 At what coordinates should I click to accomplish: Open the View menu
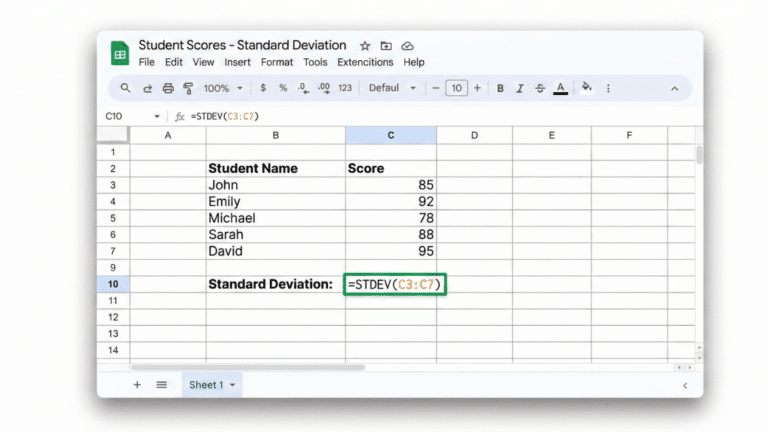click(x=203, y=62)
